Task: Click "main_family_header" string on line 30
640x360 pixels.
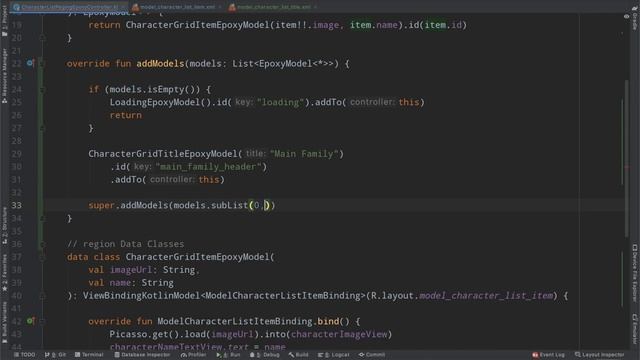Action: tap(208, 167)
